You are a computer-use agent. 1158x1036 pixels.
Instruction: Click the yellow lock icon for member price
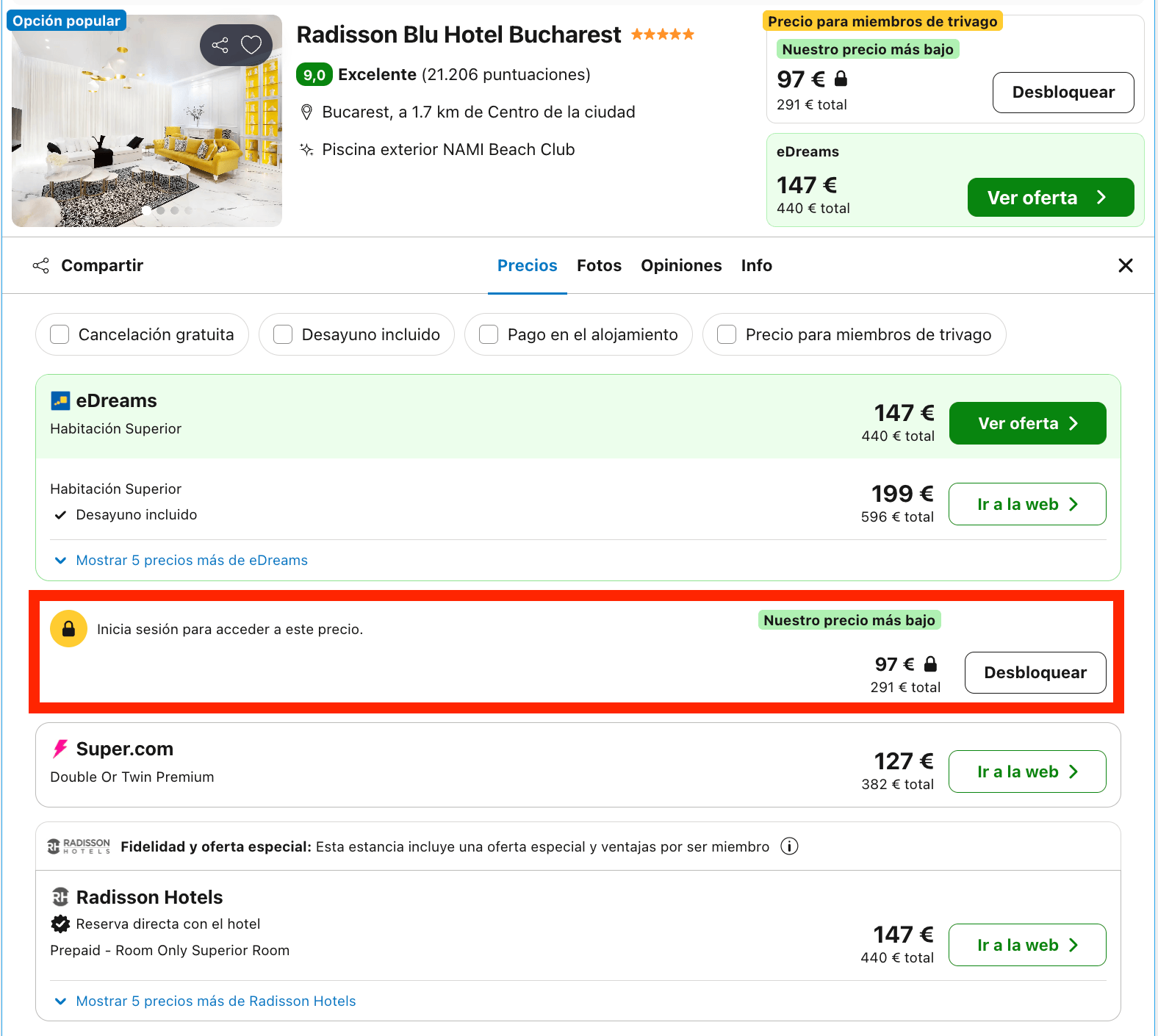coord(68,629)
